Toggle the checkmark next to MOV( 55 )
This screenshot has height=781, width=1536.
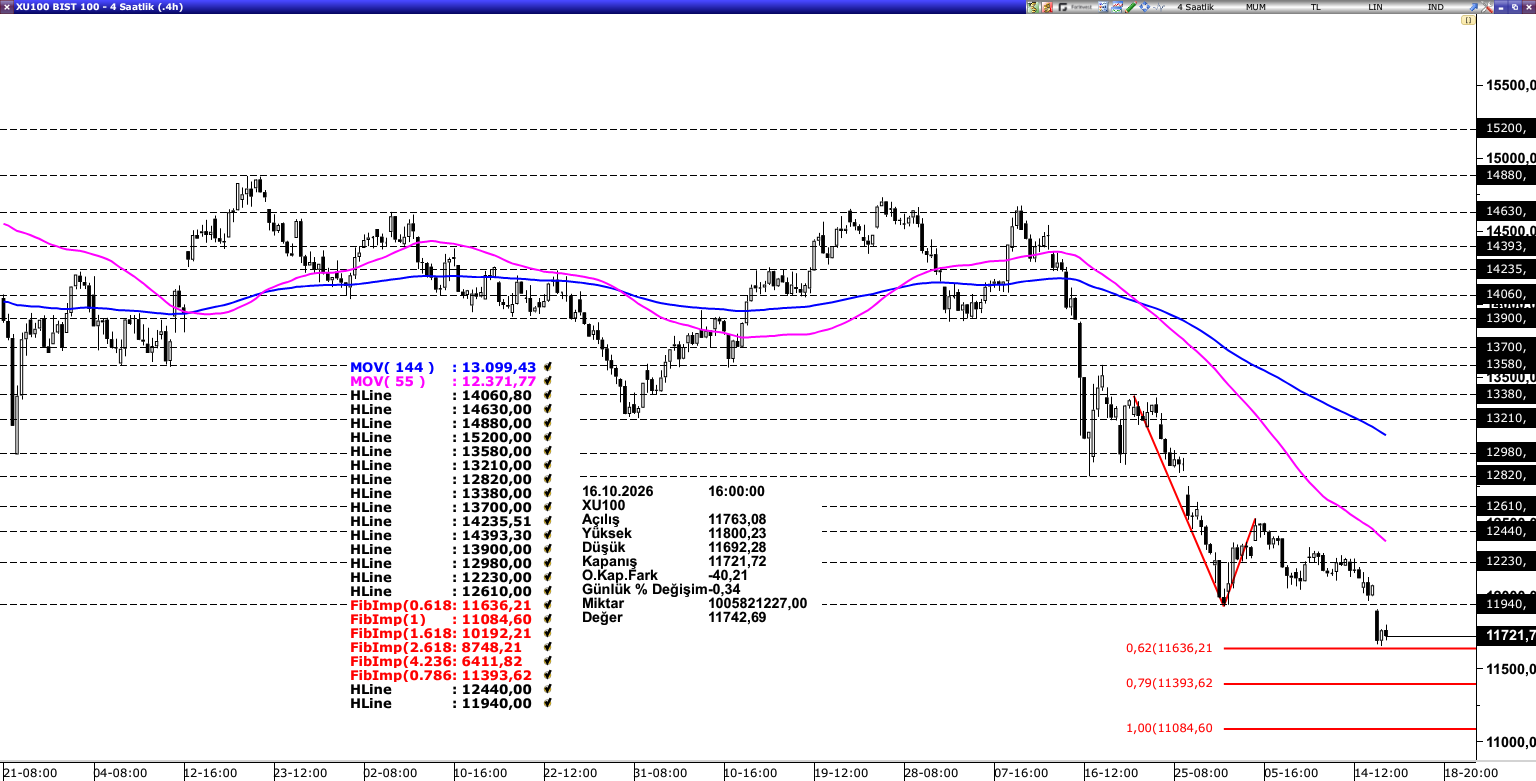coord(547,381)
